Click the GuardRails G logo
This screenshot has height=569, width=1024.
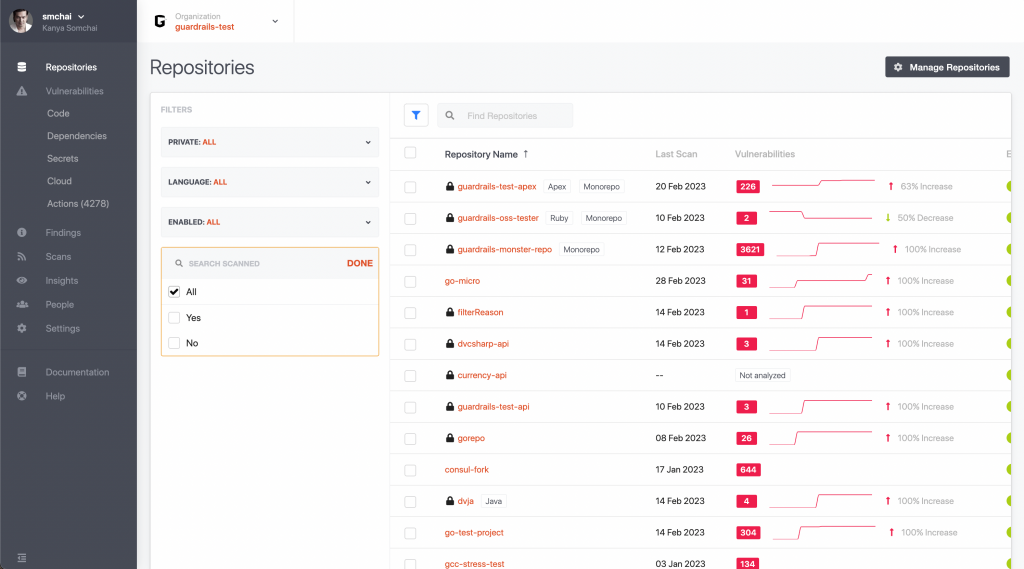(160, 22)
